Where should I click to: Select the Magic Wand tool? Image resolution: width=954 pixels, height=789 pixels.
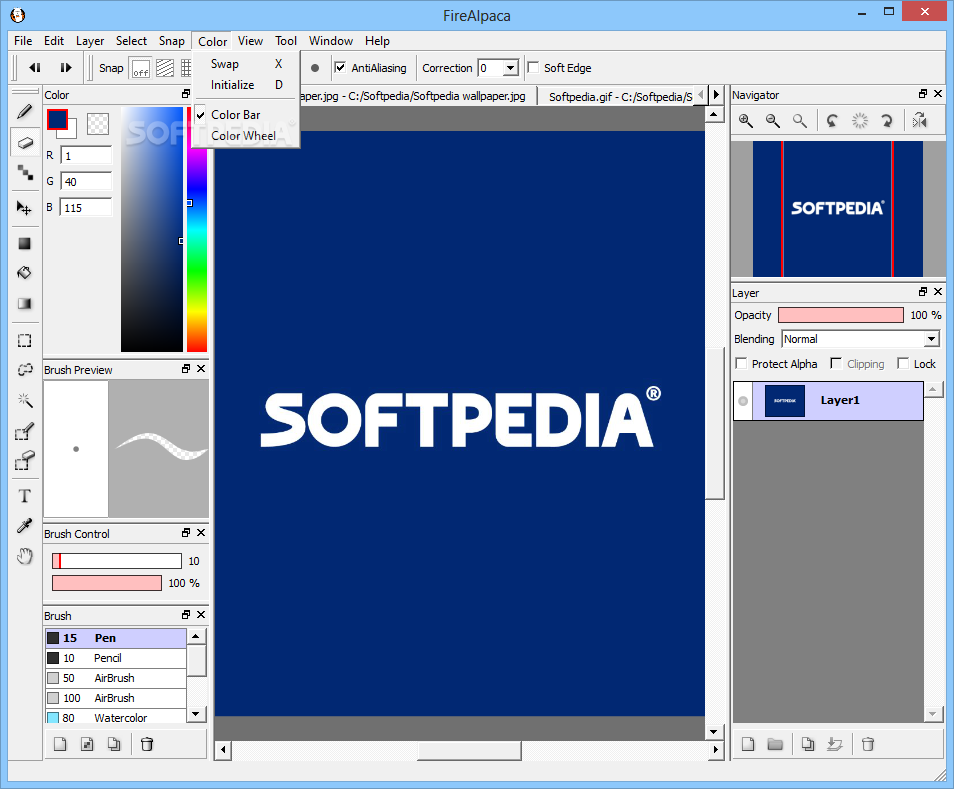tap(24, 400)
